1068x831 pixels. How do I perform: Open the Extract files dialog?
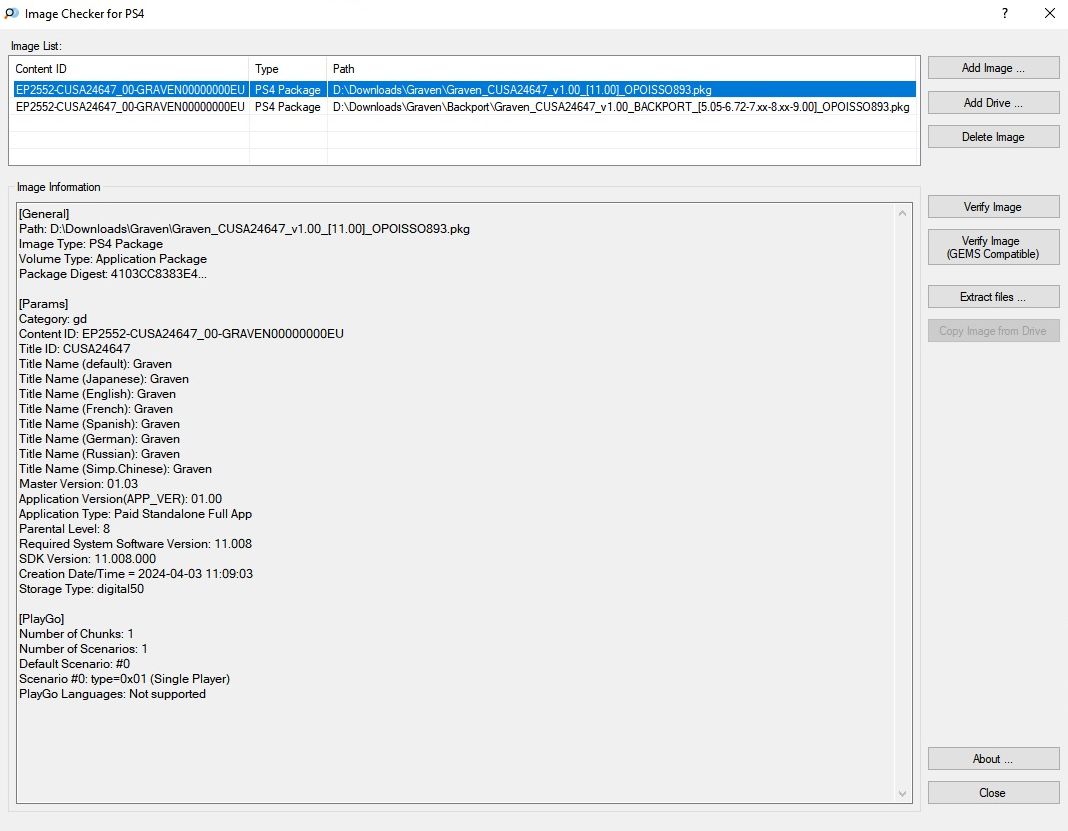993,297
